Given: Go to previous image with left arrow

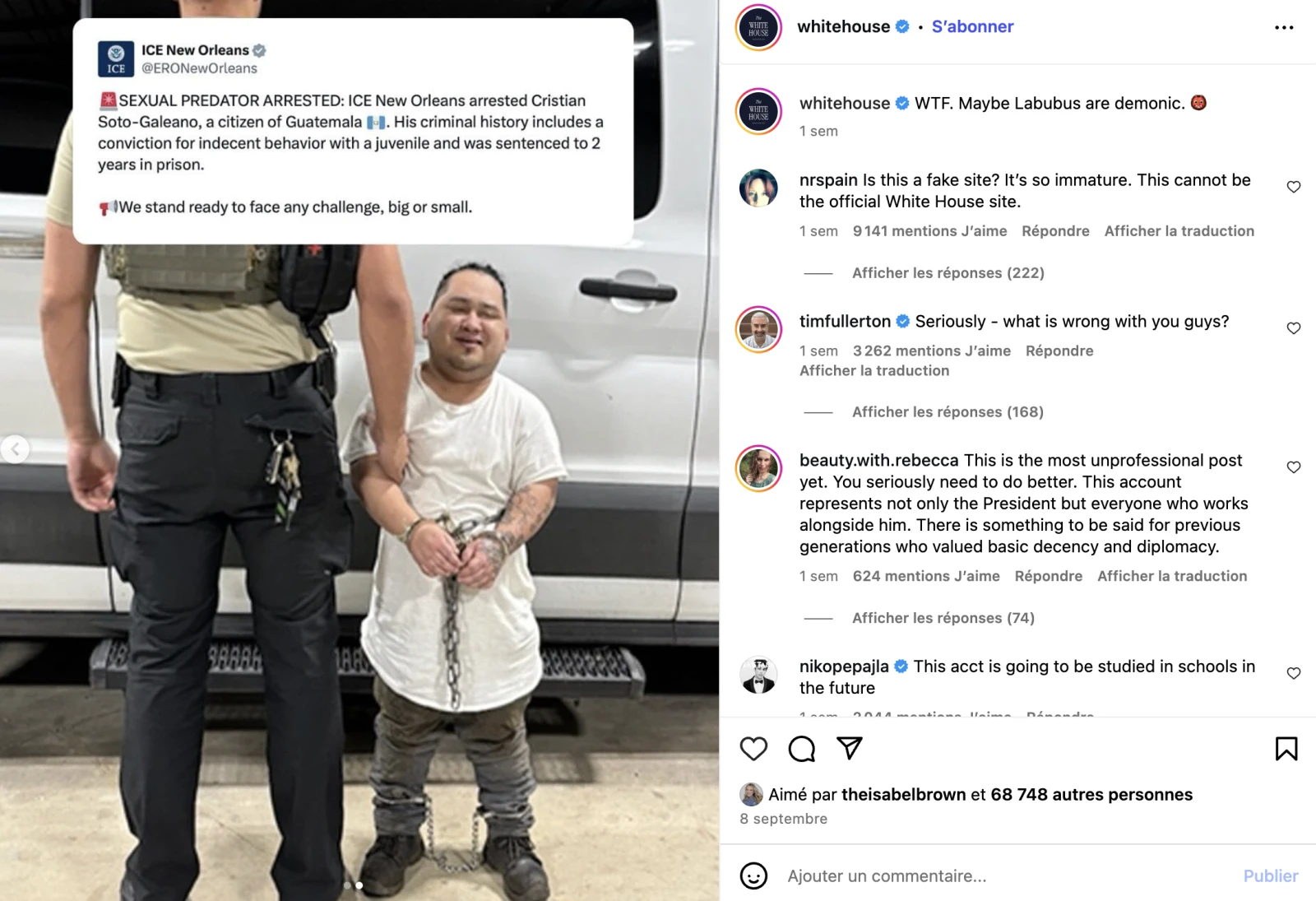Looking at the screenshot, I should pos(15,449).
